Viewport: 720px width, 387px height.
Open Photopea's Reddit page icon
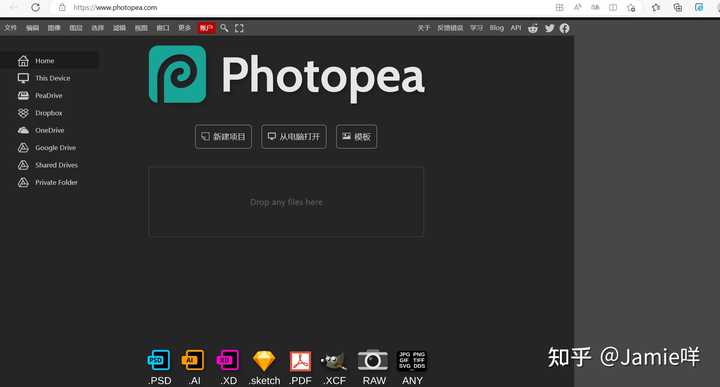533,28
